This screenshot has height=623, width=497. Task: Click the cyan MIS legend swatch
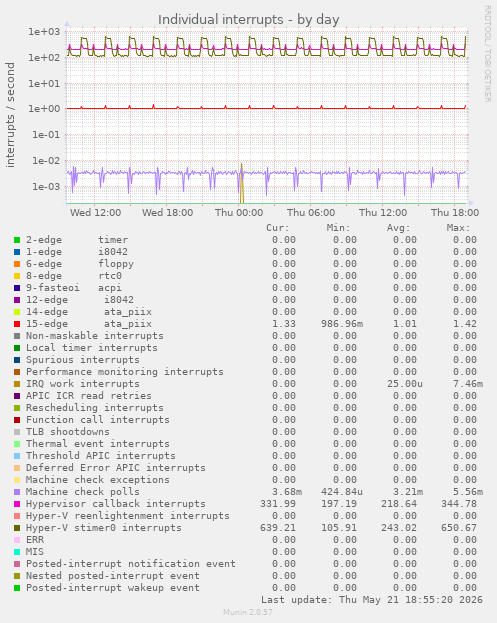click(x=17, y=552)
